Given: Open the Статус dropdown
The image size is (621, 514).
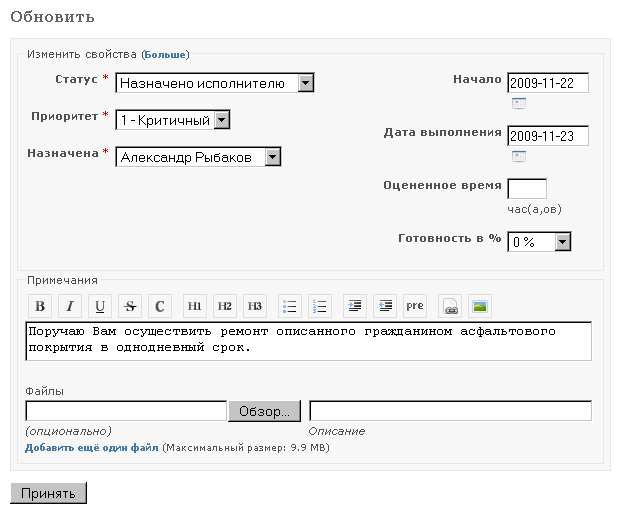Looking at the screenshot, I should click(215, 83).
